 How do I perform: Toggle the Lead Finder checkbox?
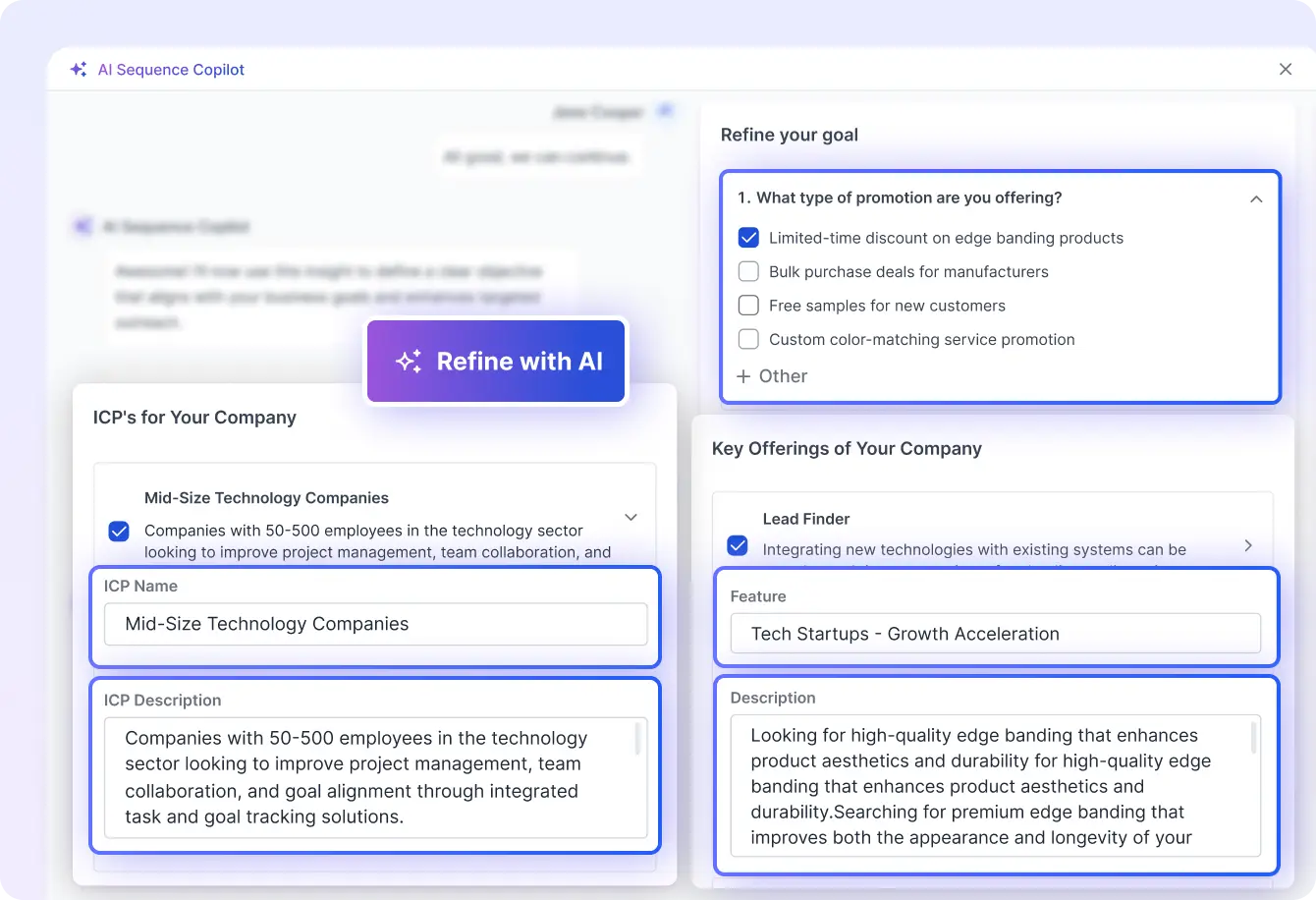click(x=738, y=545)
